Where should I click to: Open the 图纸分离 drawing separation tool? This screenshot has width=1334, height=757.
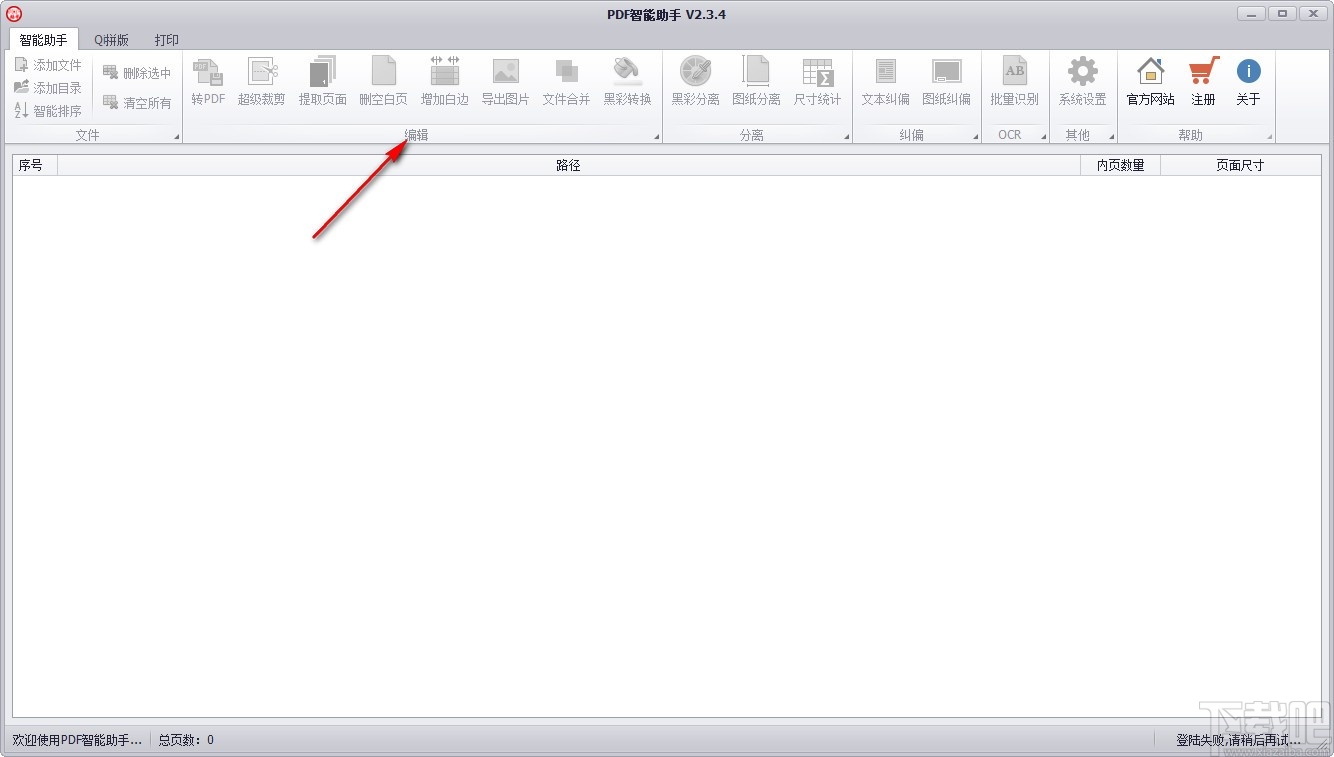(x=756, y=83)
